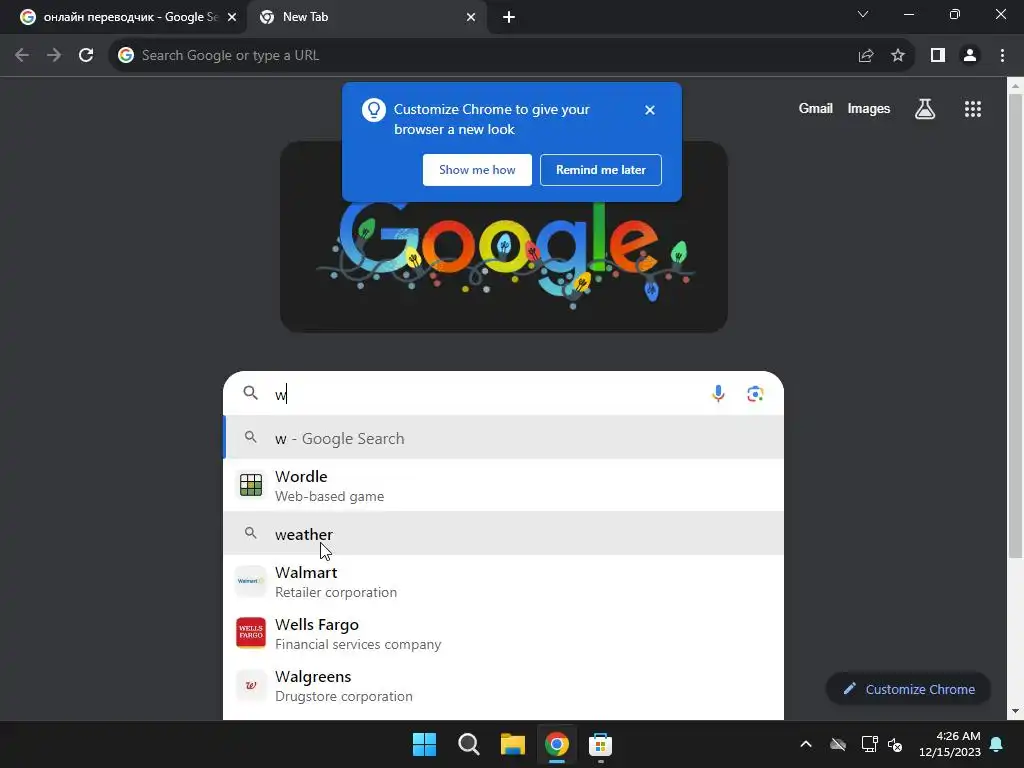Viewport: 1024px width, 768px height.
Task: Open File Explorer from taskbar
Action: coord(513,744)
